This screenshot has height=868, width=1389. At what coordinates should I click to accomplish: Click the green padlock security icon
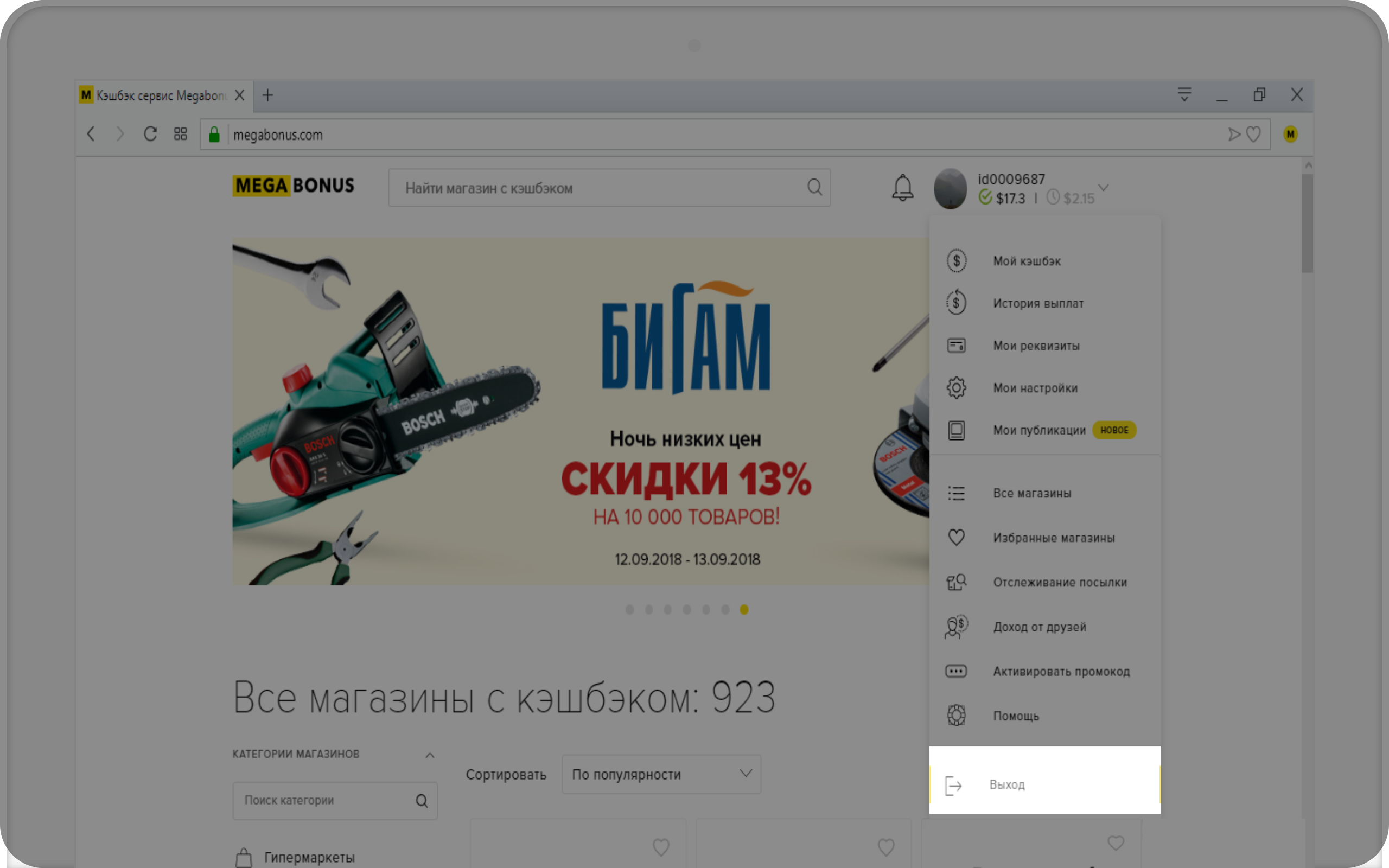coord(214,135)
